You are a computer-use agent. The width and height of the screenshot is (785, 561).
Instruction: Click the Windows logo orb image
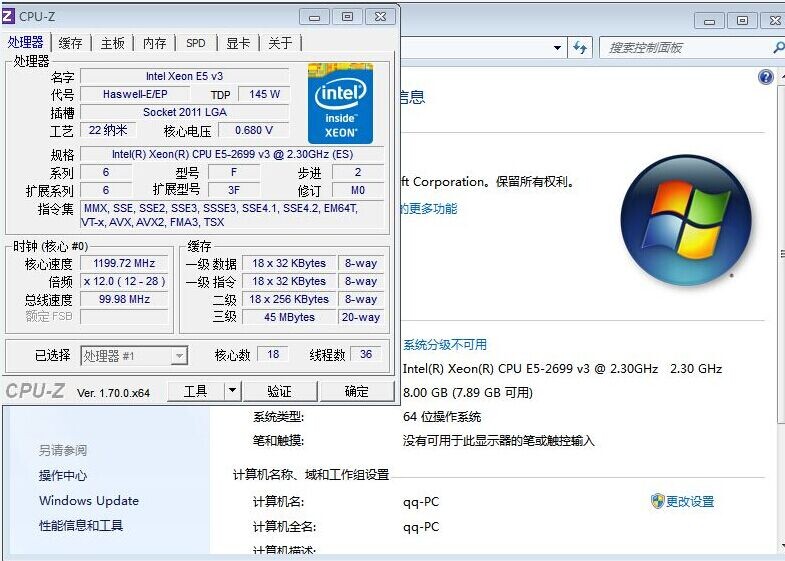(686, 220)
